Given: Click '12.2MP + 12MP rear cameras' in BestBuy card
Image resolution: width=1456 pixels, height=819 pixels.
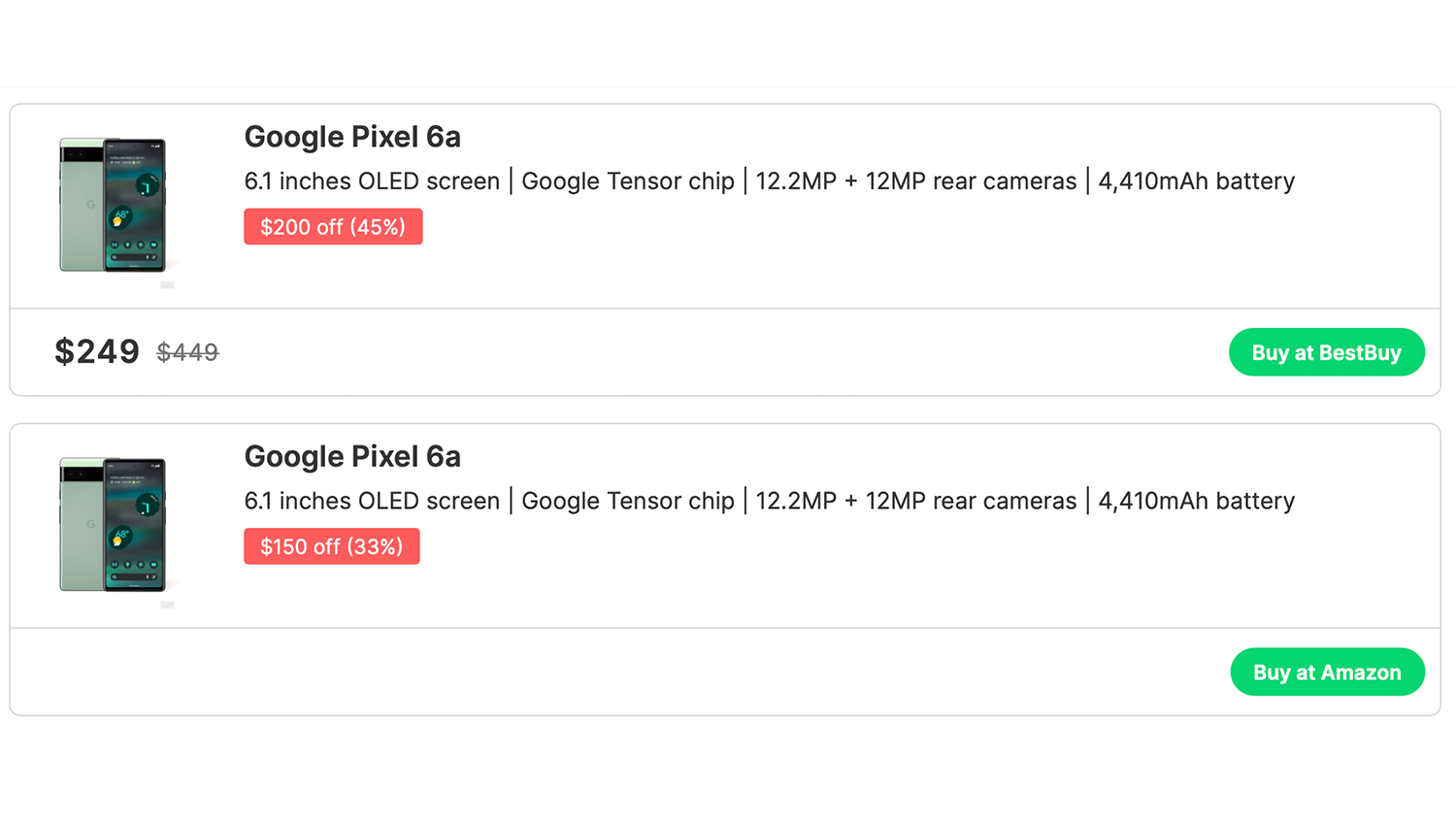Looking at the screenshot, I should click(915, 181).
